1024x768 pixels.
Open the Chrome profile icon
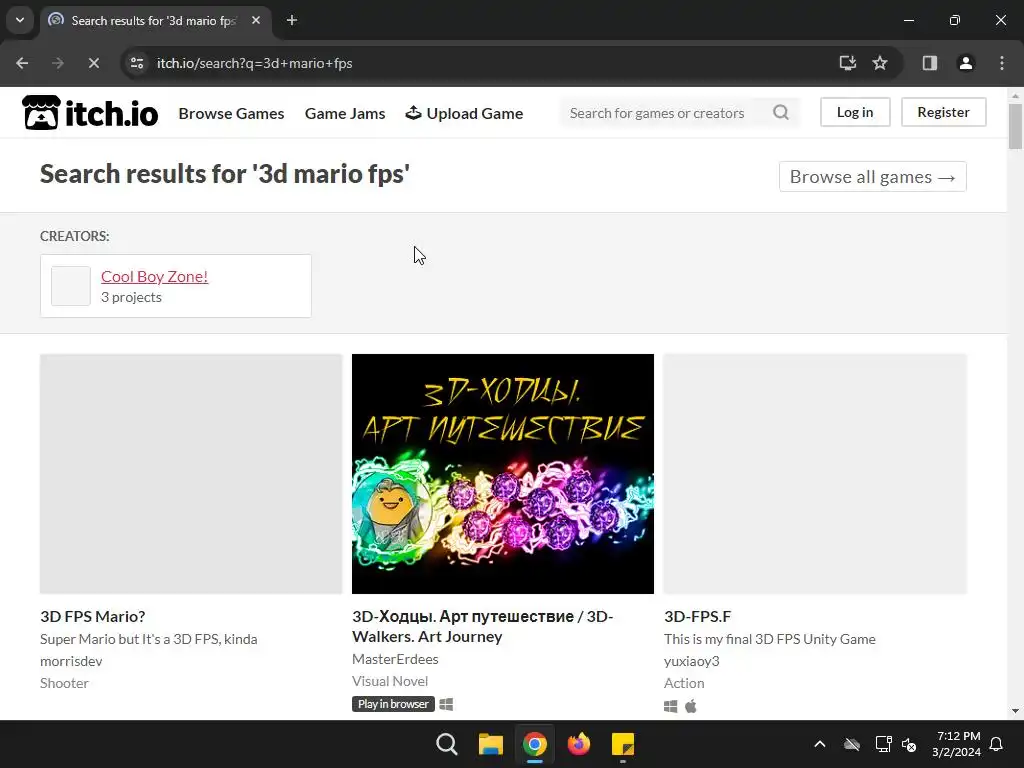click(966, 63)
